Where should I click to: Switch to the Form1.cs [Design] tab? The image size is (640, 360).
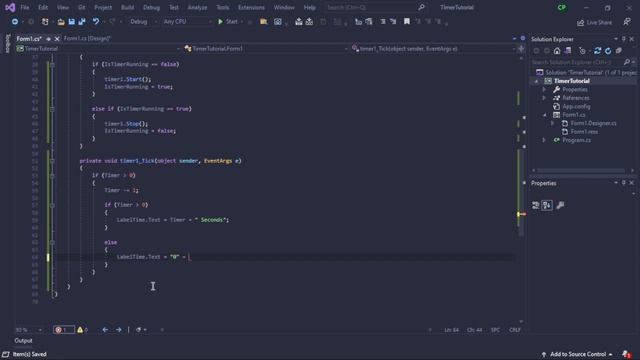coord(87,38)
